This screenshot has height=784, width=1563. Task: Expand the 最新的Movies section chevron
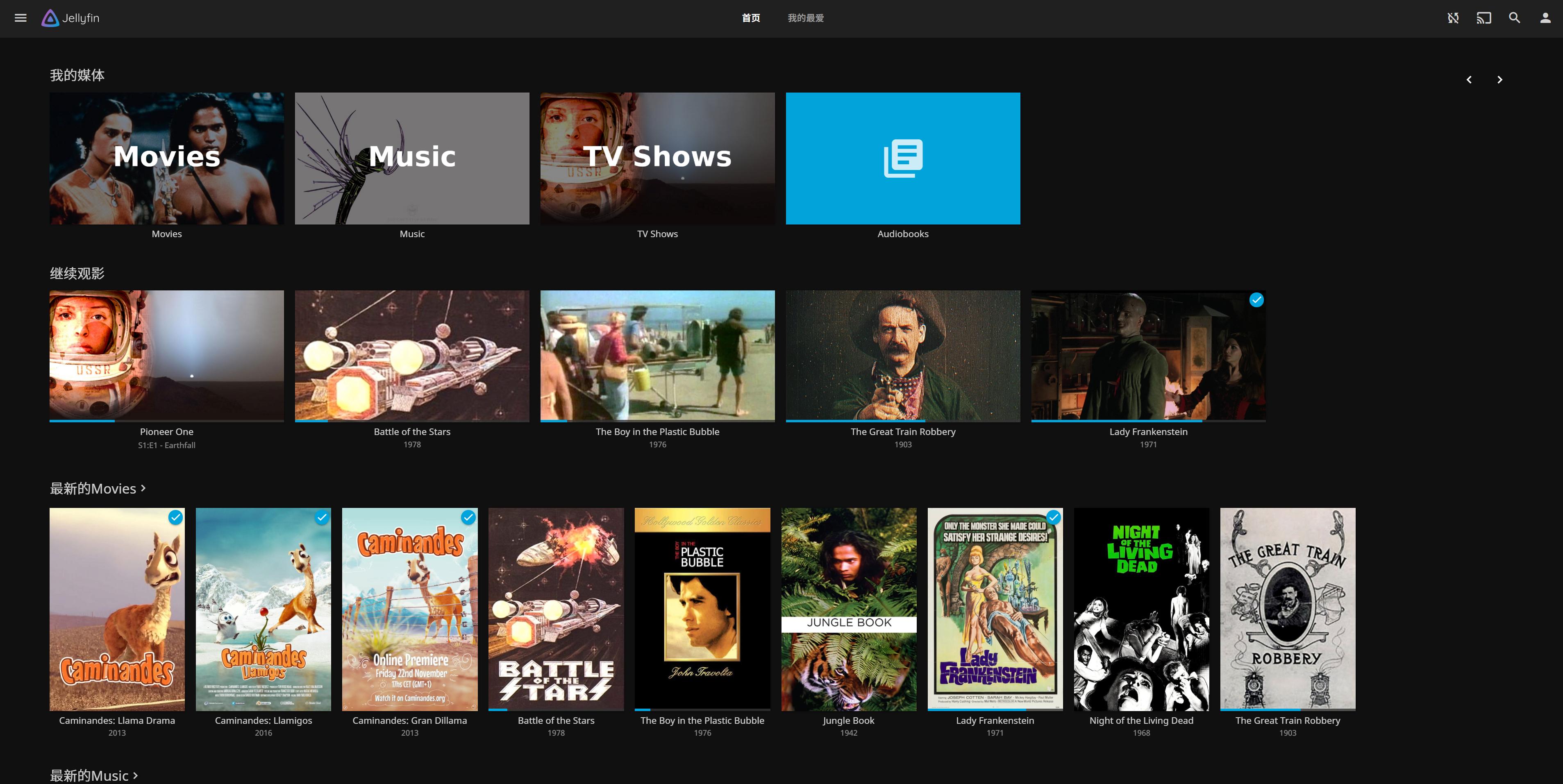(x=143, y=488)
